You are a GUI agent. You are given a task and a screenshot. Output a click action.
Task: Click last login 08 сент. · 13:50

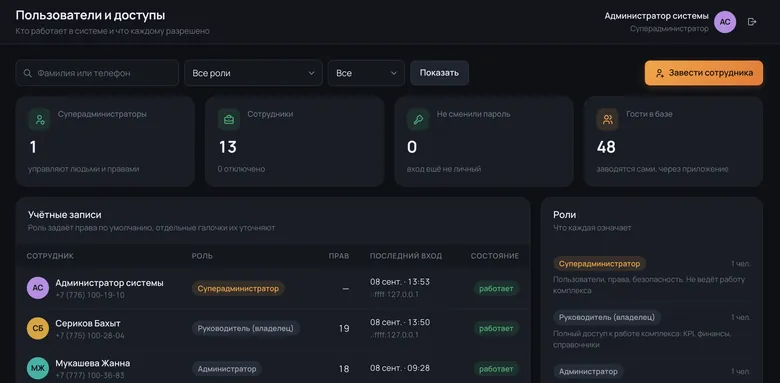[400, 322]
